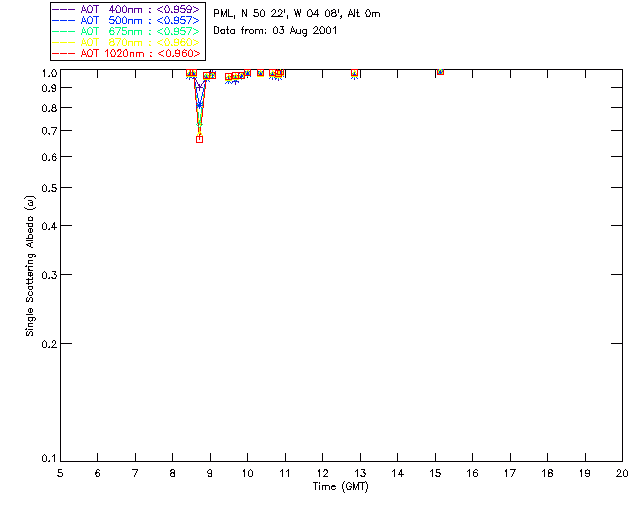Click the x-axis tick label 7
The image size is (640, 512).
click(135, 473)
